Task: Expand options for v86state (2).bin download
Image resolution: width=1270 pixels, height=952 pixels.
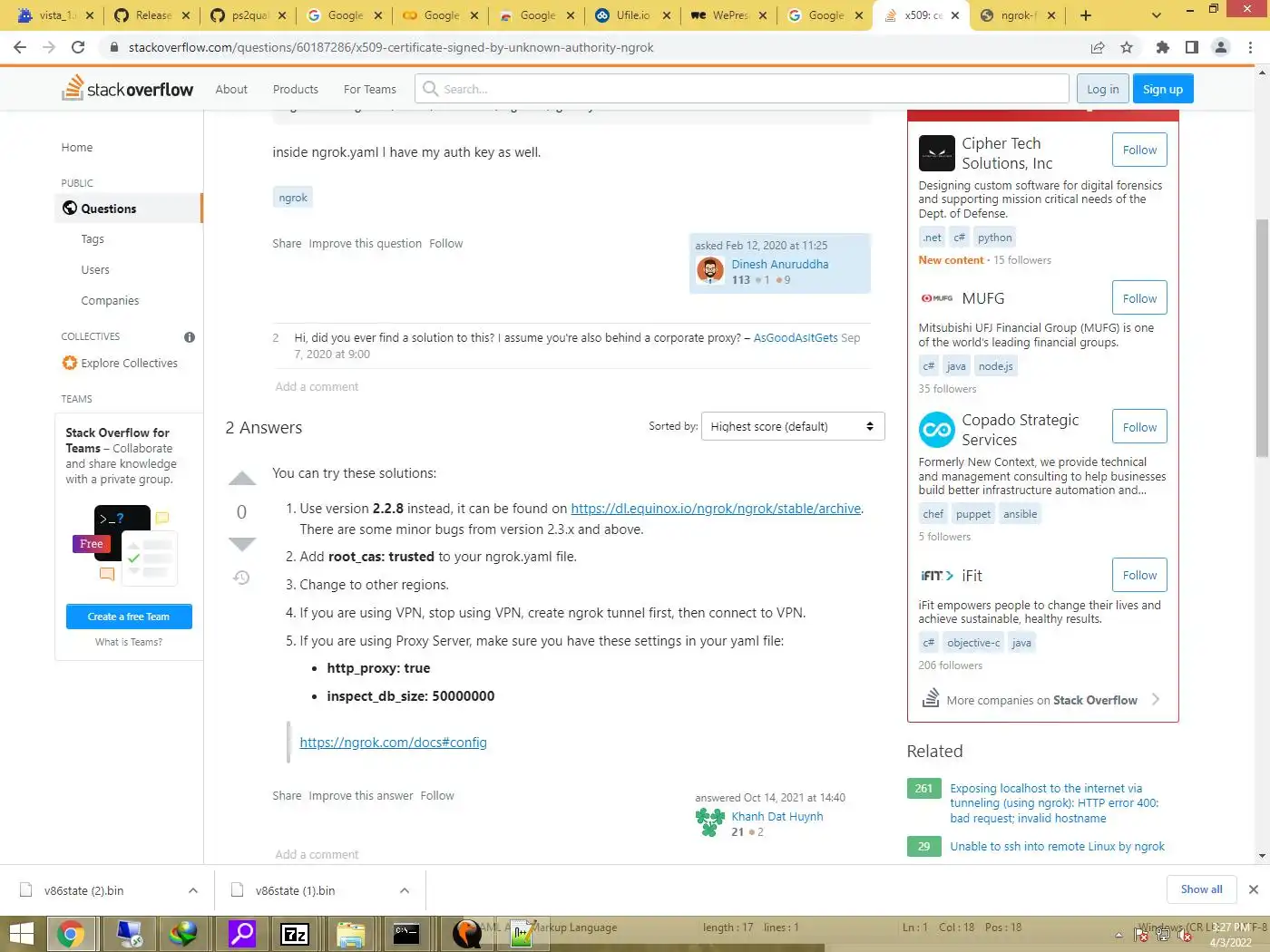Action: click(x=193, y=890)
